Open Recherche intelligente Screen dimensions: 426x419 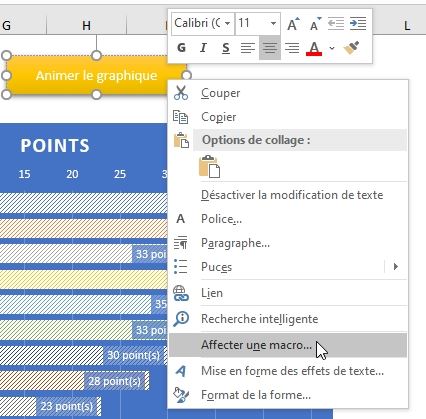[288, 319]
